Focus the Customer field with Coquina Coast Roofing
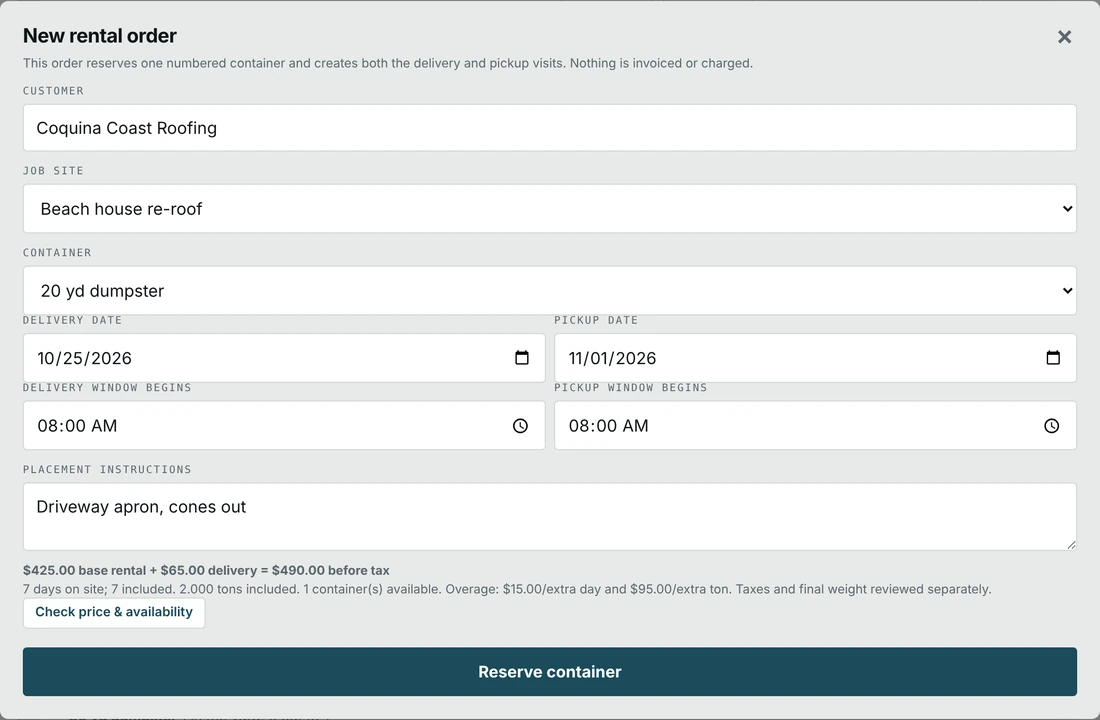1100x720 pixels. click(549, 128)
